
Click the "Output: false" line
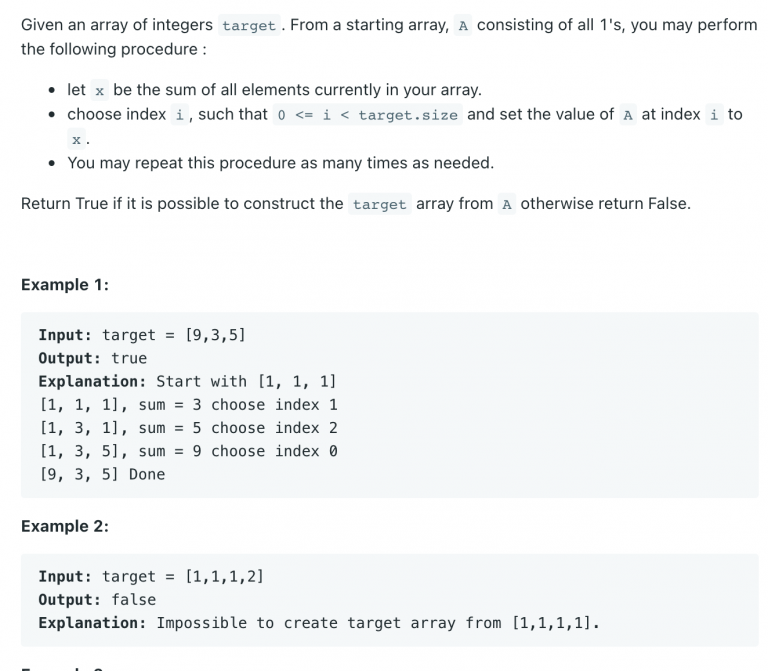(97, 599)
